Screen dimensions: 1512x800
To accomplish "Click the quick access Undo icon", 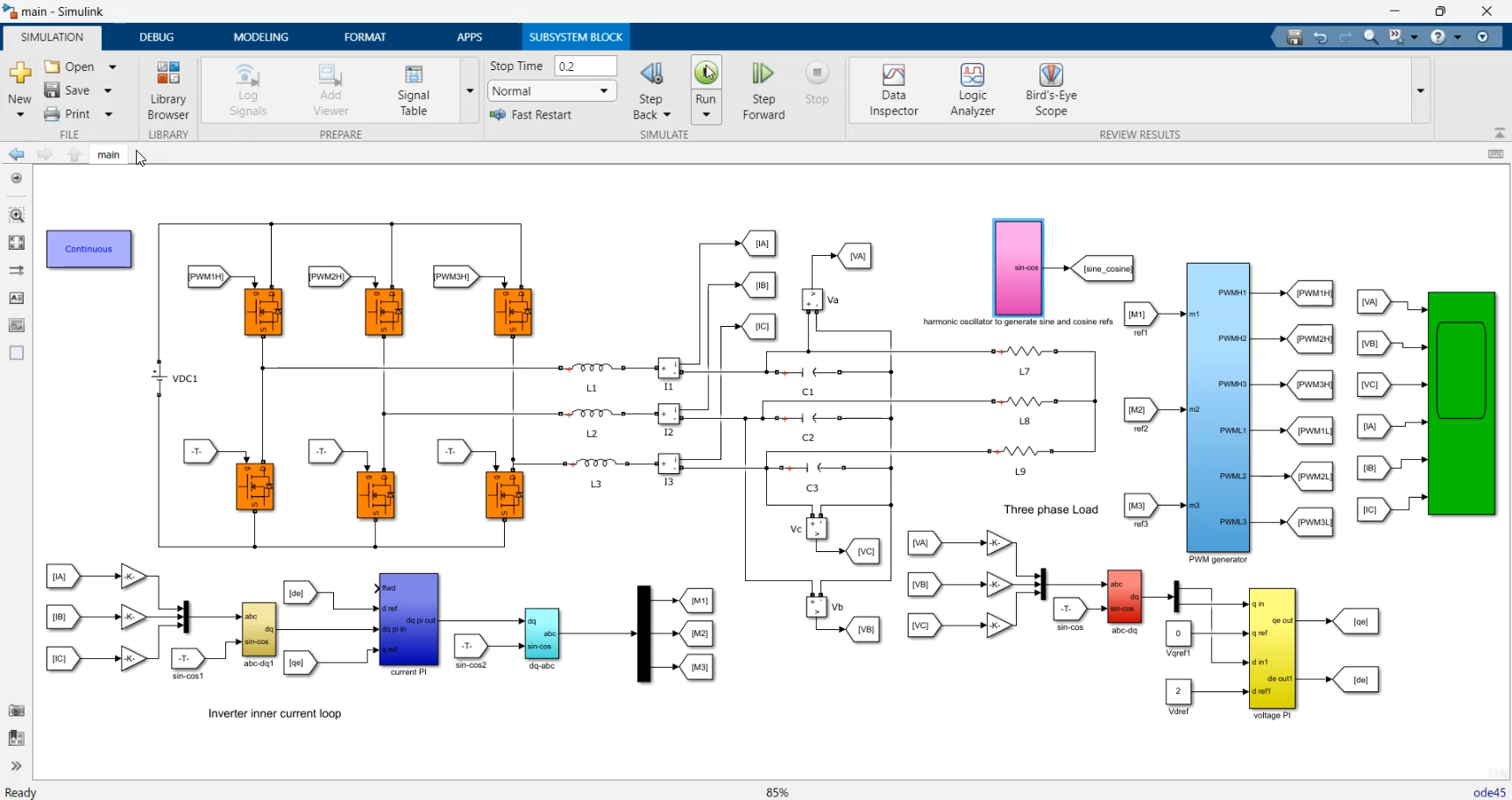I will click(1320, 37).
